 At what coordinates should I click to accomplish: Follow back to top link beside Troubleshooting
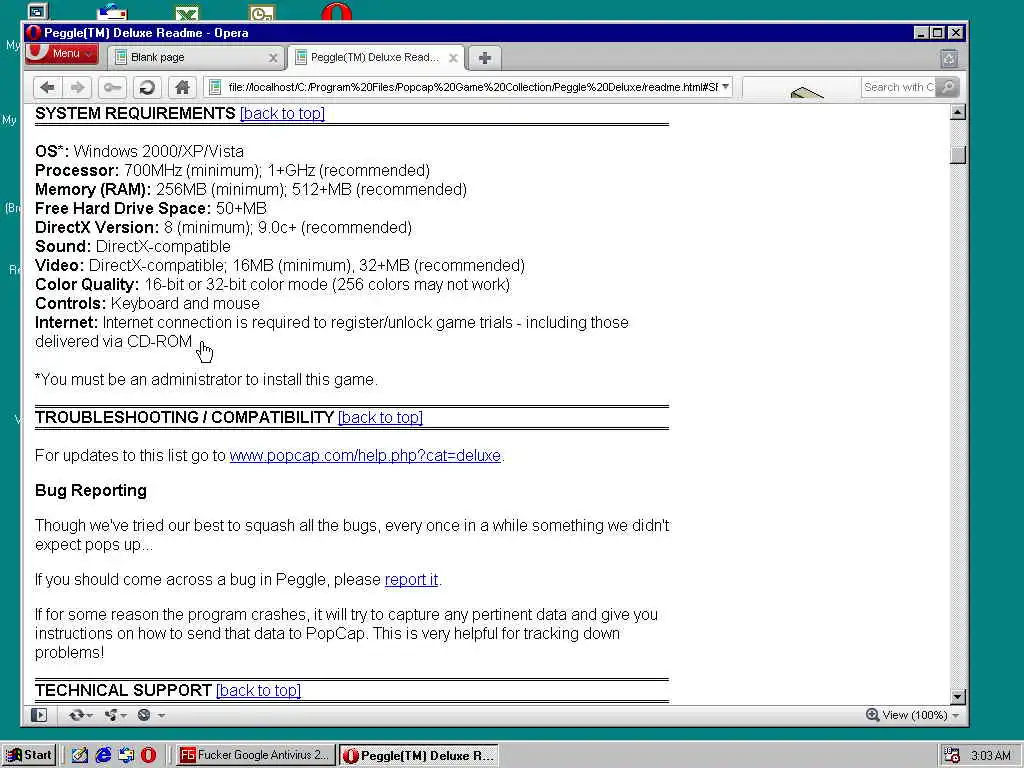click(x=380, y=417)
